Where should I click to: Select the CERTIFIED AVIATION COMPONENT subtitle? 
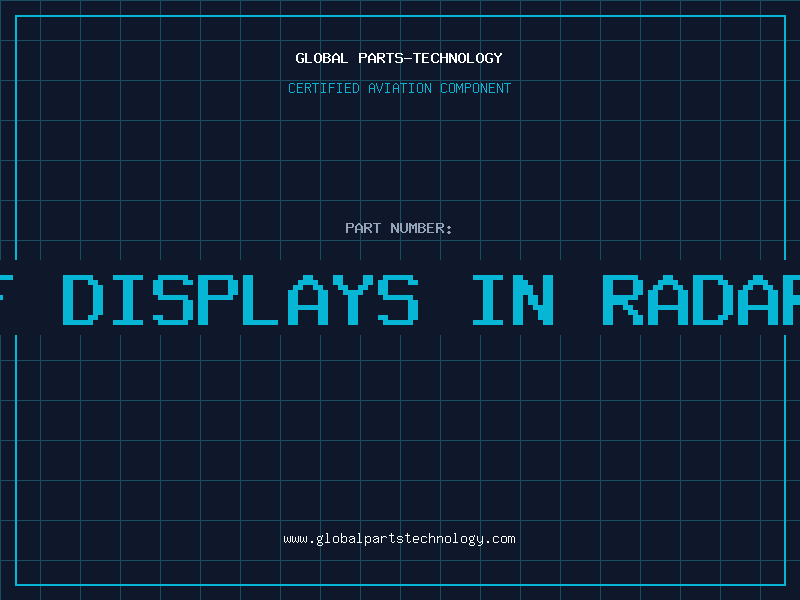[399, 88]
